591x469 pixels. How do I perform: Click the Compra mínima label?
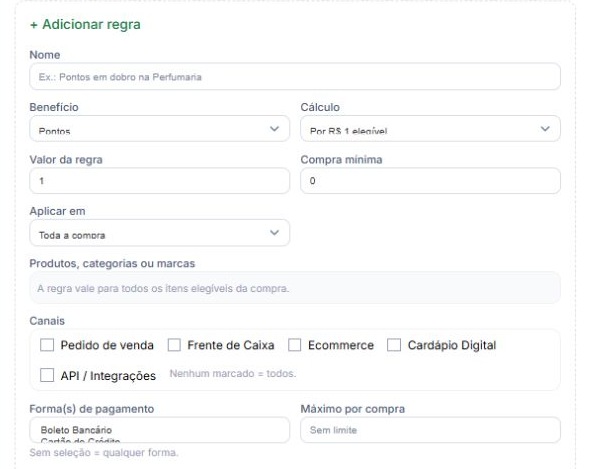point(341,159)
